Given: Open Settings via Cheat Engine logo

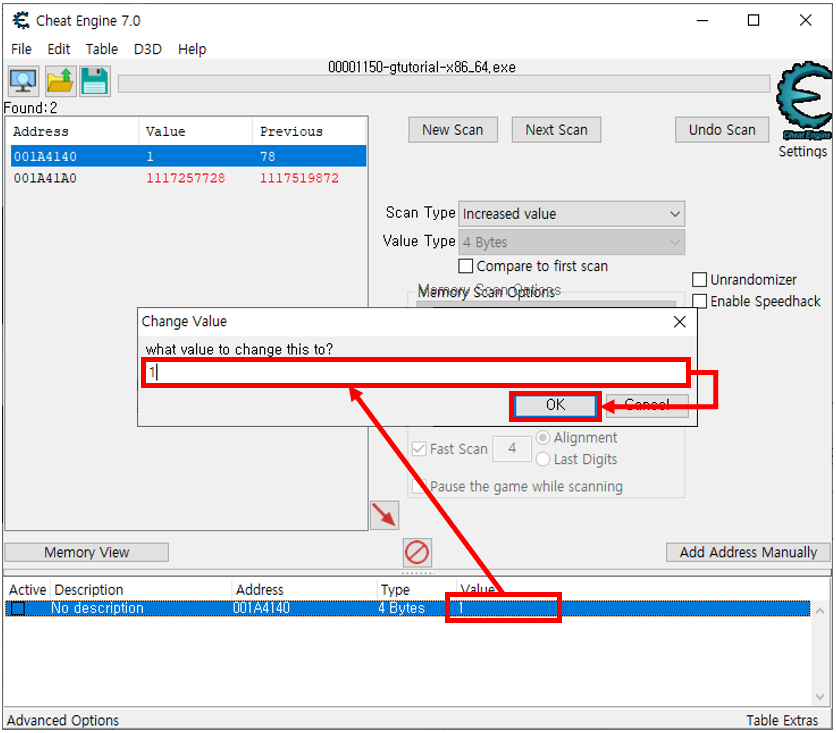Looking at the screenshot, I should [x=803, y=101].
